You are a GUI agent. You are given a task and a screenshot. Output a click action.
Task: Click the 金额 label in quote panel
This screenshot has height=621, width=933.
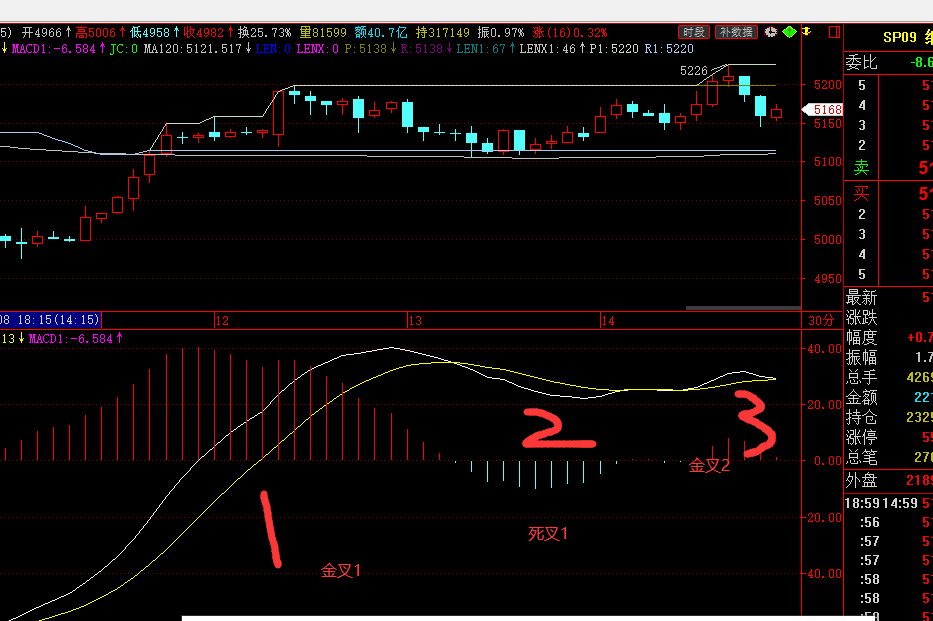pos(861,397)
